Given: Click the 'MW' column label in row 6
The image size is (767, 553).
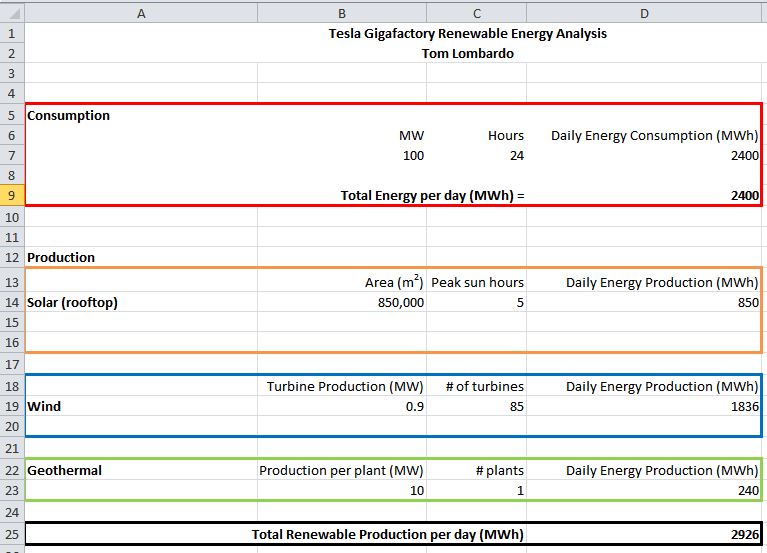Looking at the screenshot, I should click(411, 135).
